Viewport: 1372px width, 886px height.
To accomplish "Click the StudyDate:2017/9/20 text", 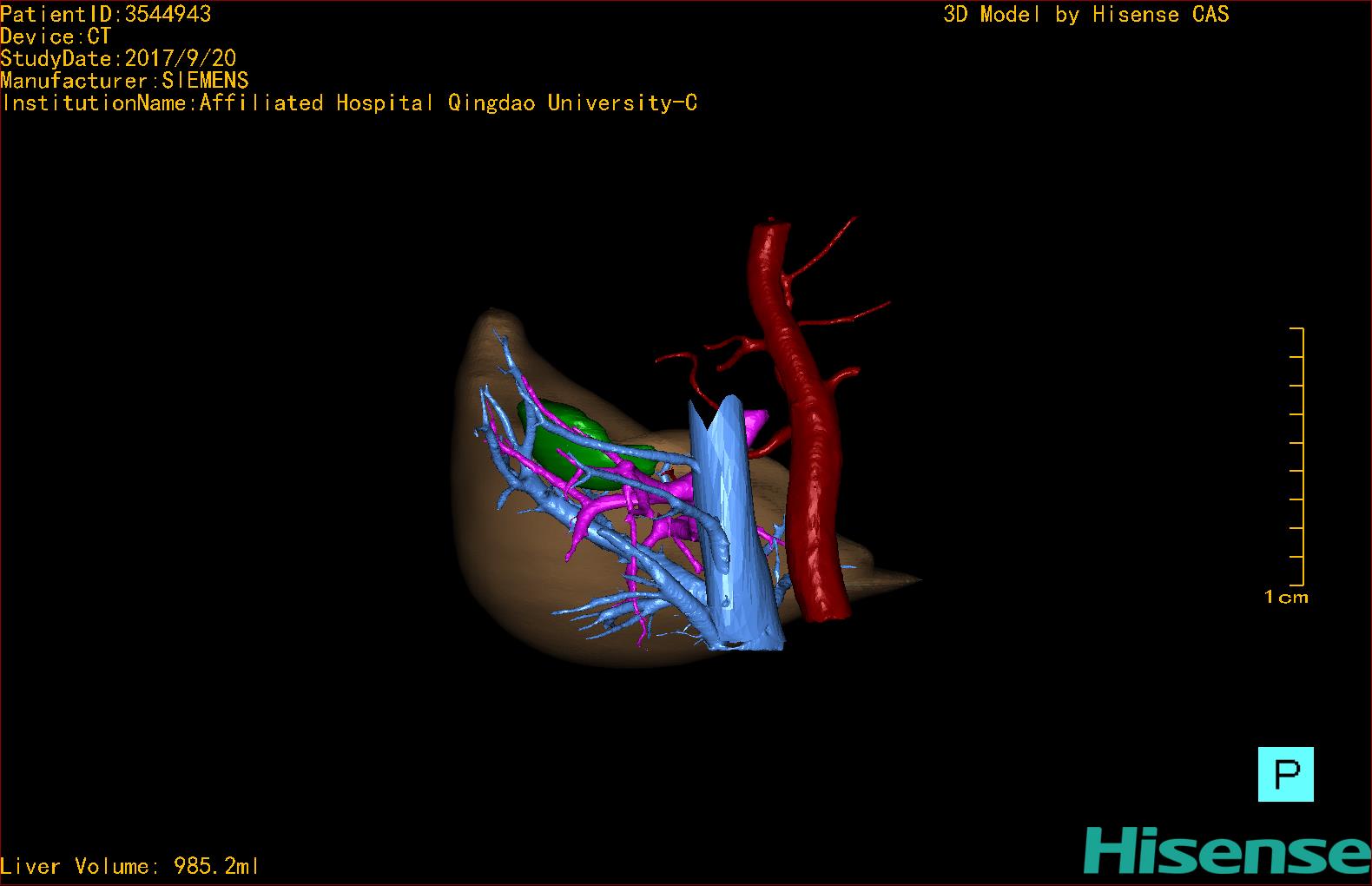I will point(118,58).
